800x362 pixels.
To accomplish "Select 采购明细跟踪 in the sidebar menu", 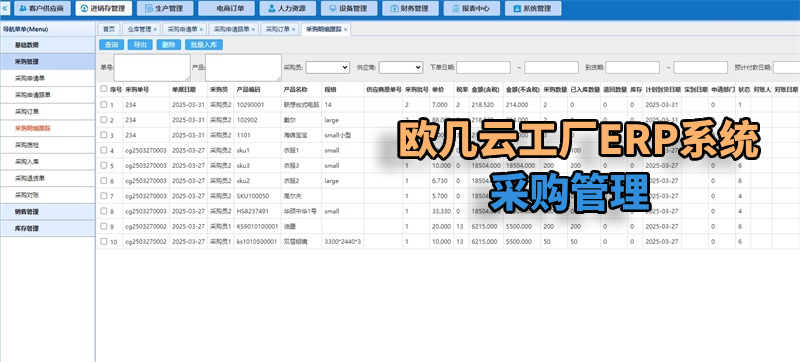I will click(x=47, y=128).
